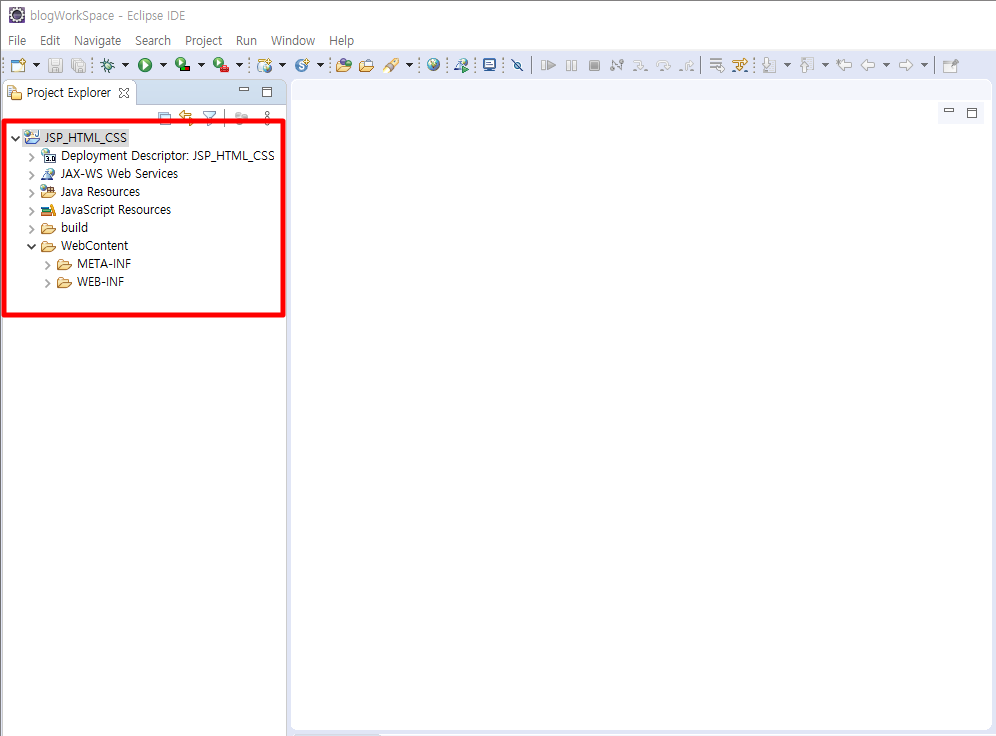Expand the JavaScript Resources node

pyautogui.click(x=31, y=210)
